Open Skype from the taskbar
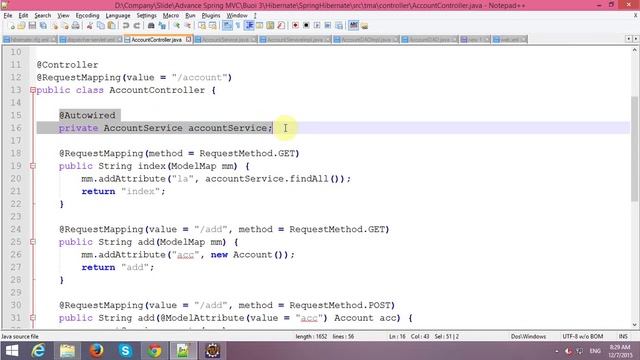Viewport: 640px width, 360px height. 125,351
